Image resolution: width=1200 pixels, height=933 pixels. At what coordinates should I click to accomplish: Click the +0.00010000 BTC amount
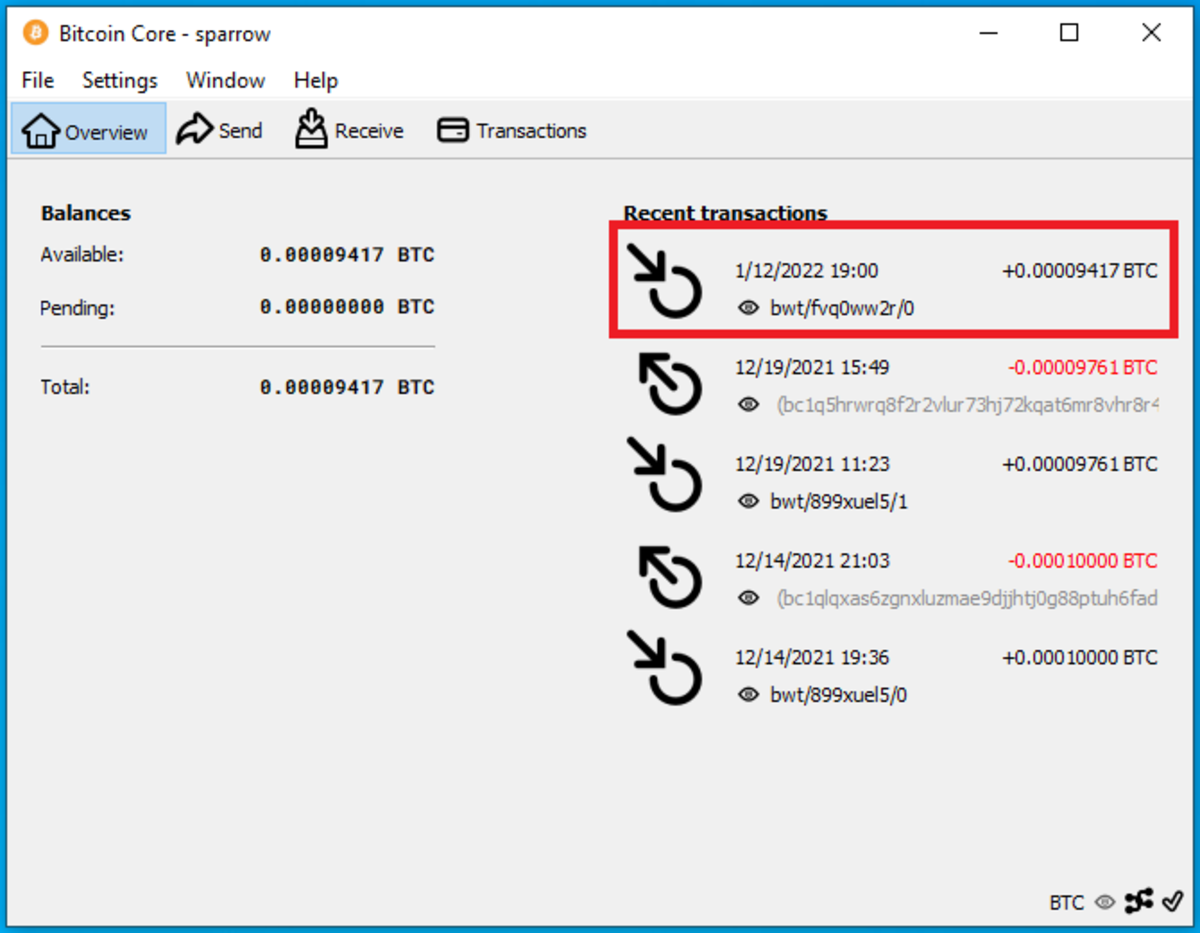1080,657
